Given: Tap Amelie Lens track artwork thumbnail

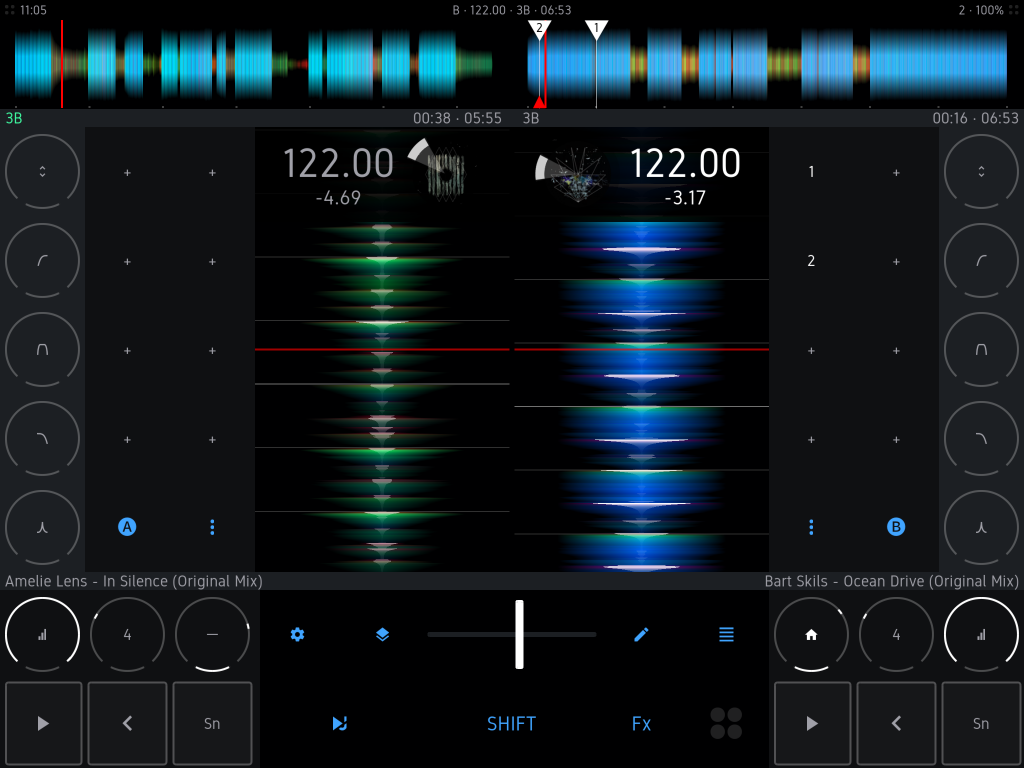Looking at the screenshot, I should [445, 172].
